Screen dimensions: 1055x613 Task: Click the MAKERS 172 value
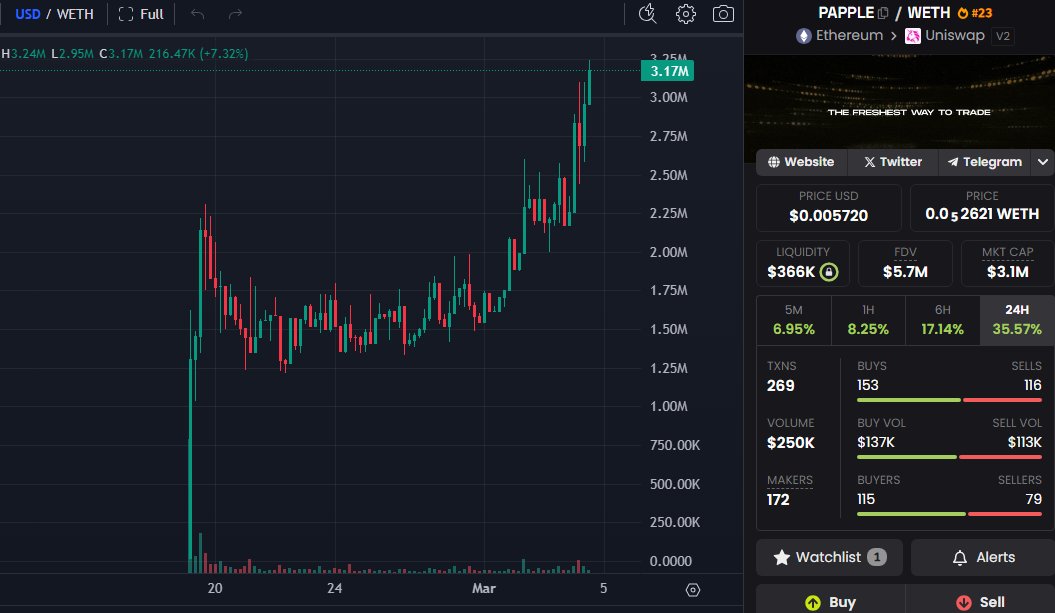778,499
